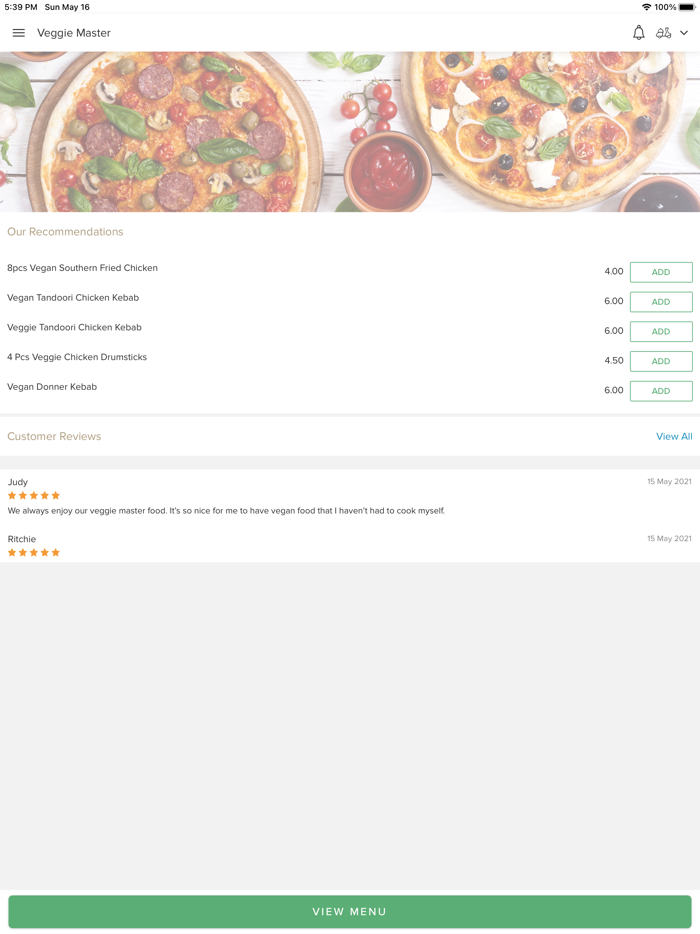This screenshot has width=700, height=934.
Task: Open the hamburger side menu
Action: pos(18,33)
